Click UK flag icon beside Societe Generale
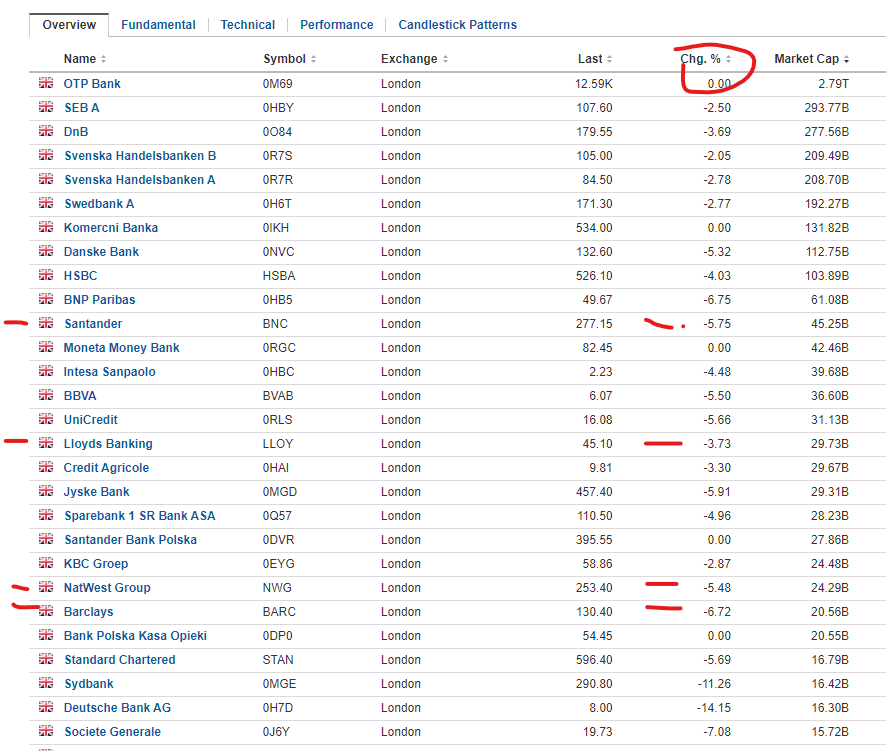886x751 pixels. click(46, 731)
